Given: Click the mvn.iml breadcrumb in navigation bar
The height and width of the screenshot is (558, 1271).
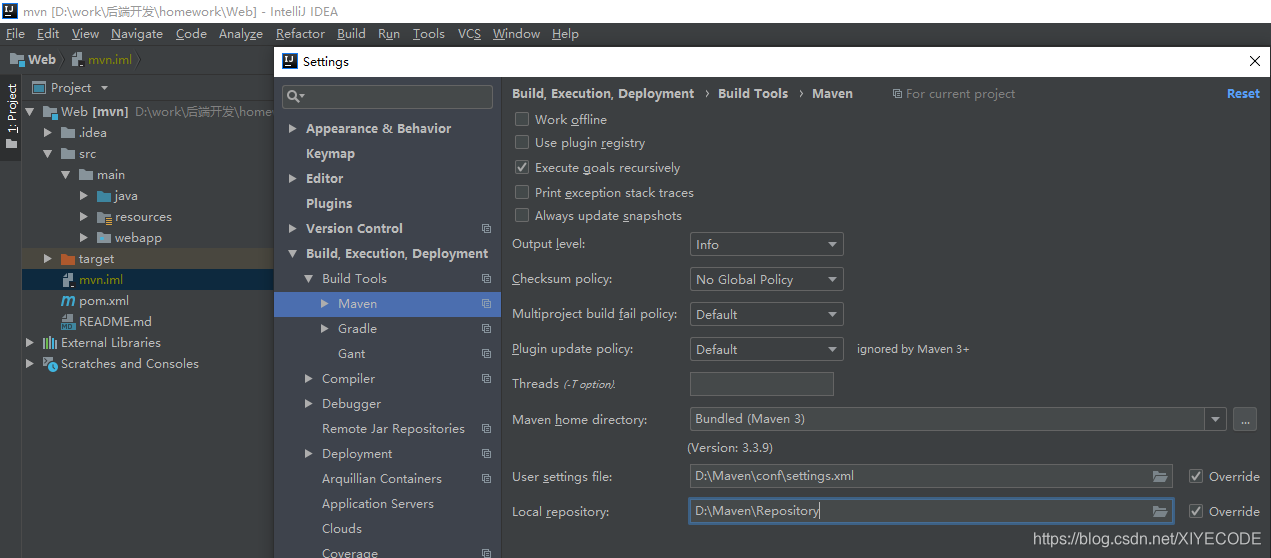Looking at the screenshot, I should (x=109, y=60).
